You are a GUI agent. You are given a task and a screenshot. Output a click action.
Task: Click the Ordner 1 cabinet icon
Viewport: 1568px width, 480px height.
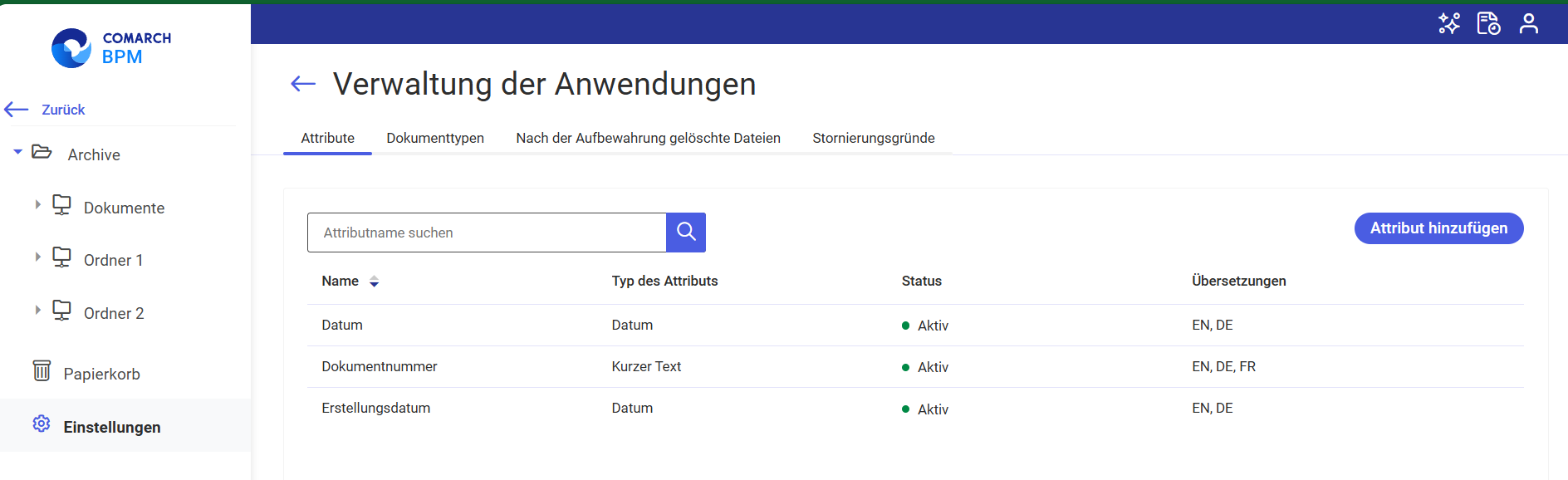pos(61,257)
